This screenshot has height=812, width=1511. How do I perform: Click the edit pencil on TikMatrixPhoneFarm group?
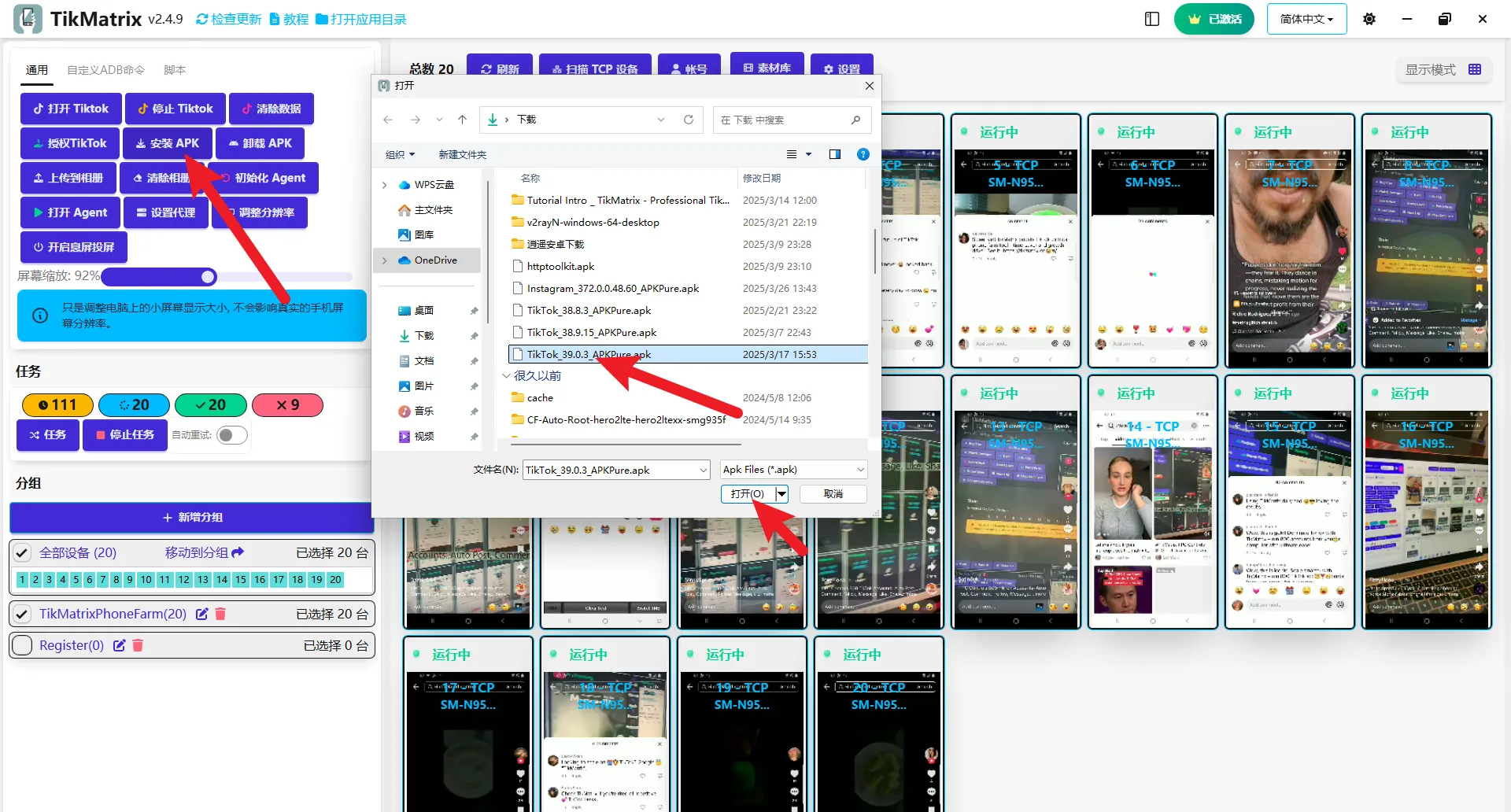(202, 614)
